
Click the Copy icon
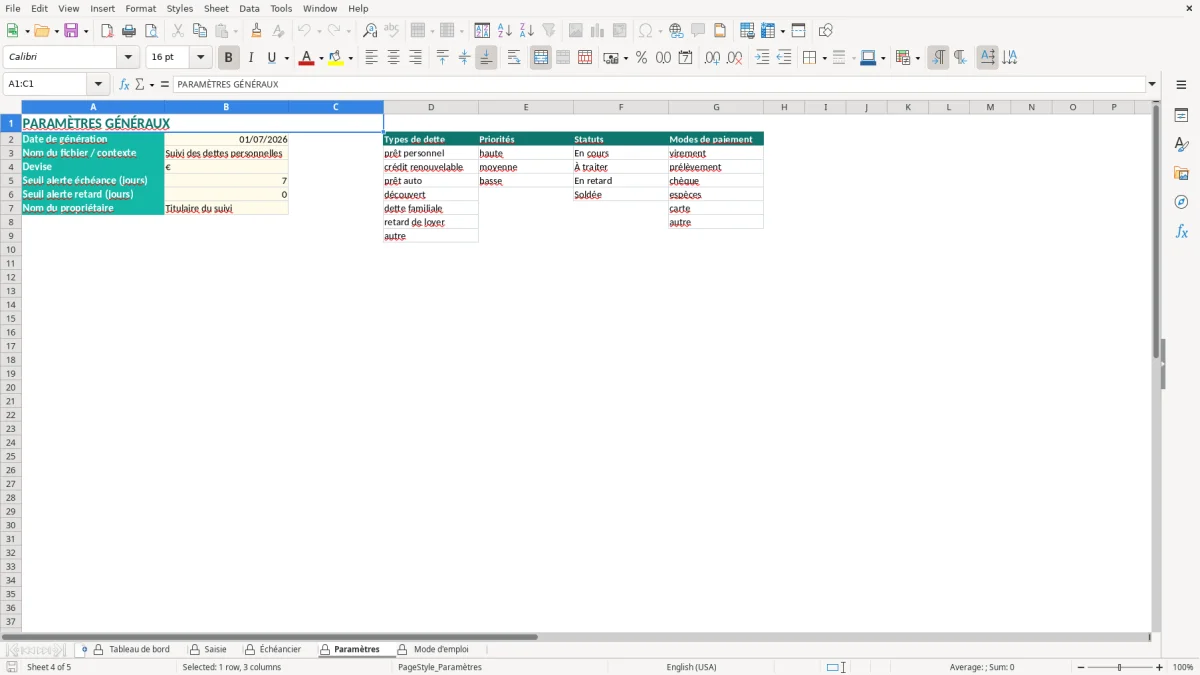pyautogui.click(x=200, y=31)
